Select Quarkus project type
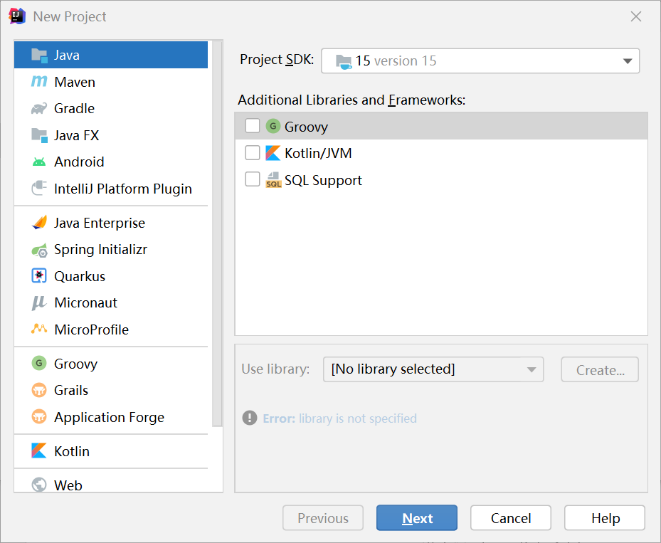 [111, 277]
